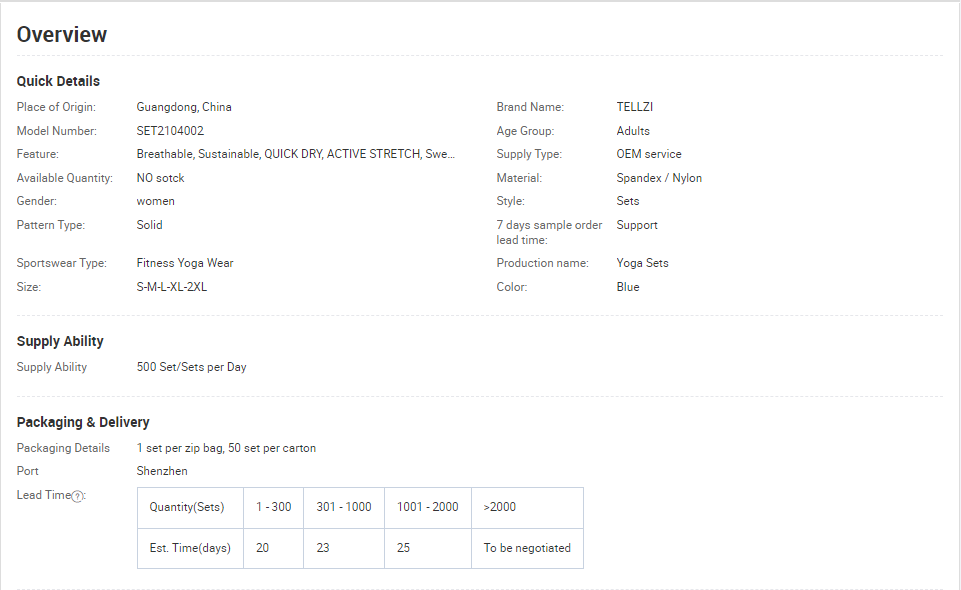Click the Shenzhen port value
The width and height of the screenshot is (961, 590).
tap(162, 471)
